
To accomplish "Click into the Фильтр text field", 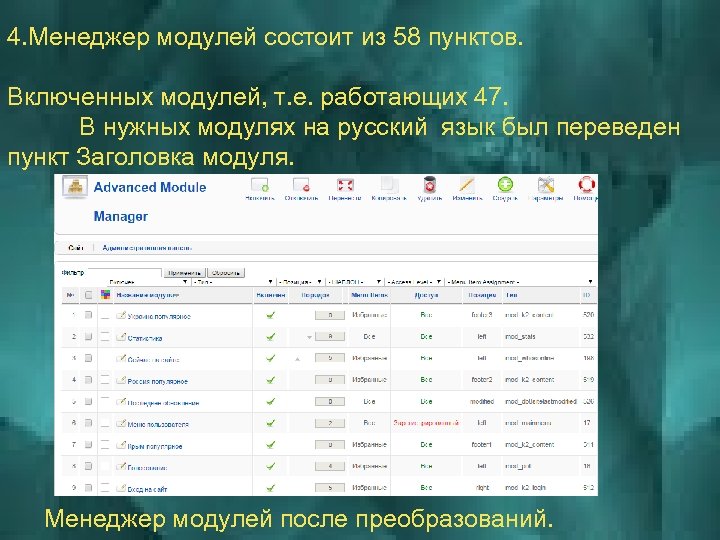I will click(x=125, y=272).
